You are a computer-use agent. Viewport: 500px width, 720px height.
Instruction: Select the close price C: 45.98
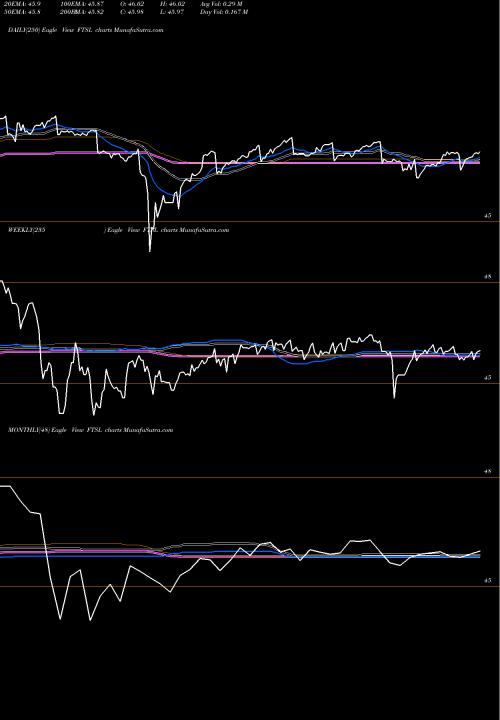tap(132, 12)
